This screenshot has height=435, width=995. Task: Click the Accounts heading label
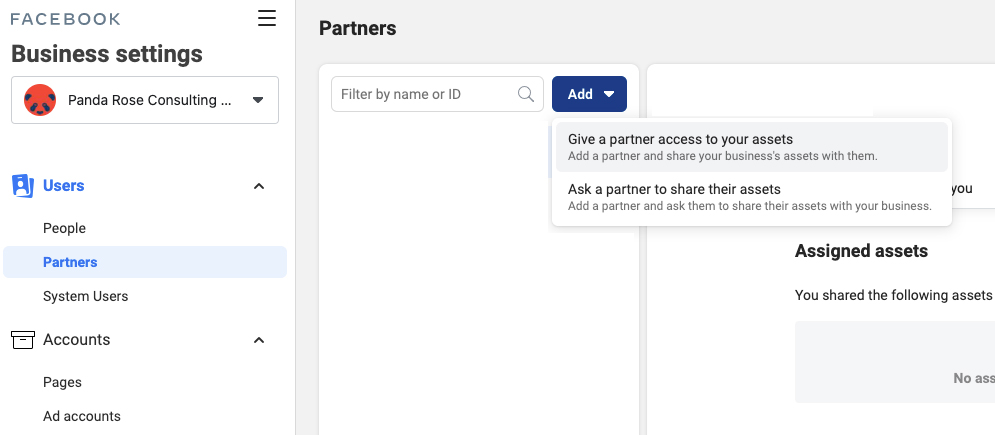[76, 340]
